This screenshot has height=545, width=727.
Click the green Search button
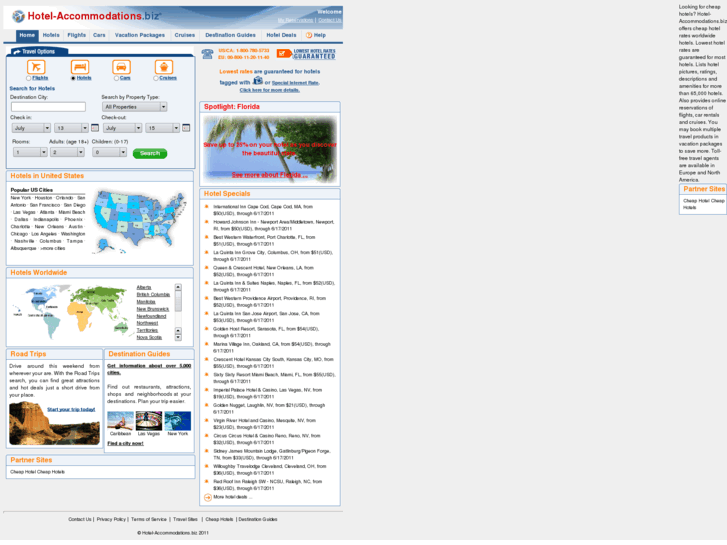point(150,154)
